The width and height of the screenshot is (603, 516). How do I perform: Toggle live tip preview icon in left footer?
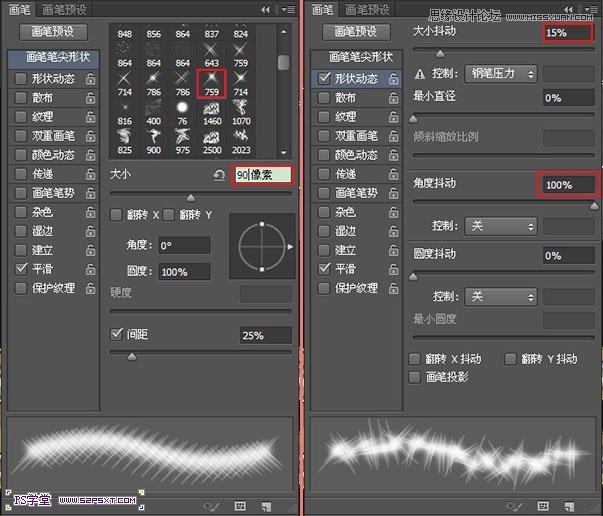211,506
